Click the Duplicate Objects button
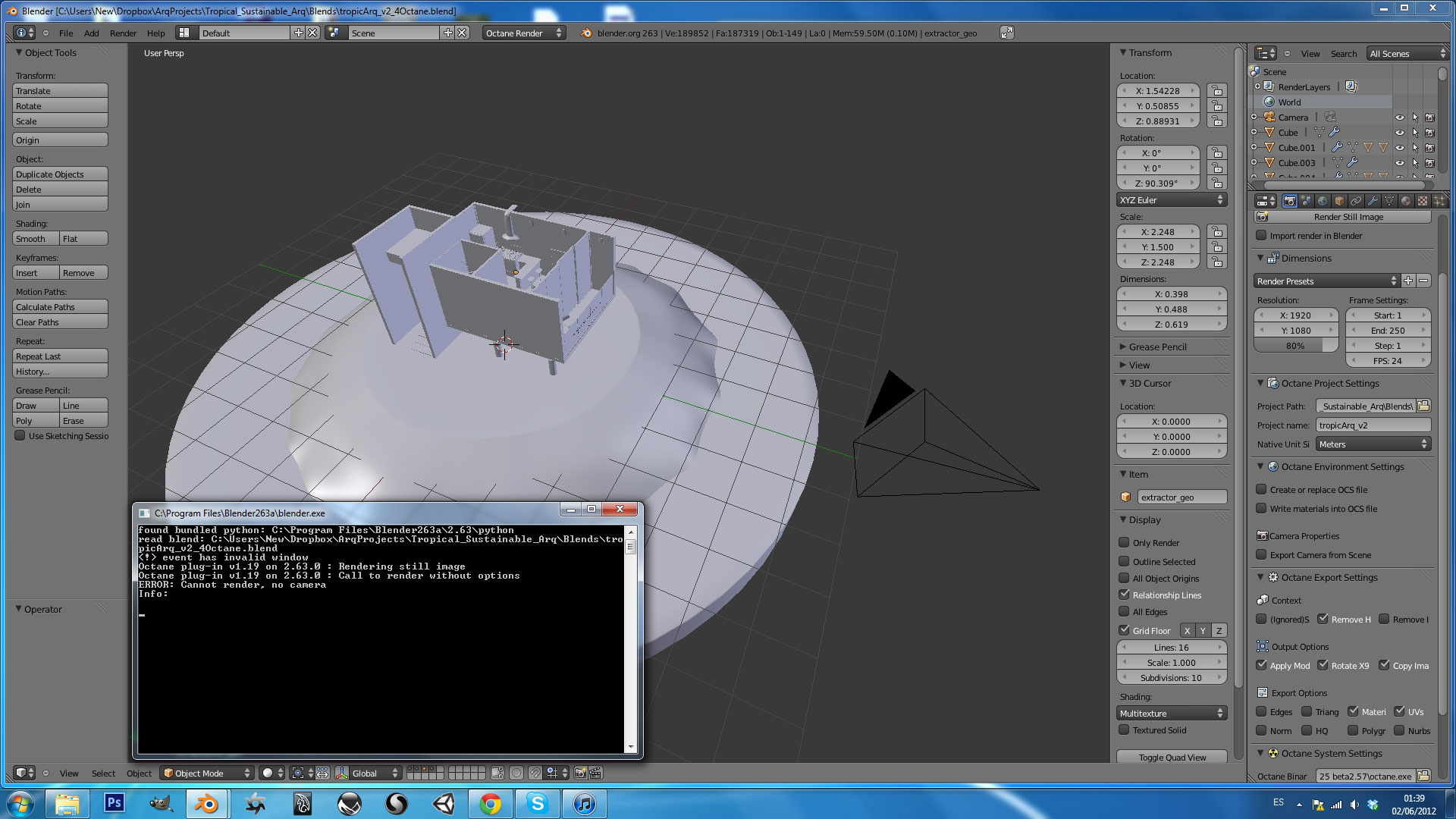 click(60, 174)
